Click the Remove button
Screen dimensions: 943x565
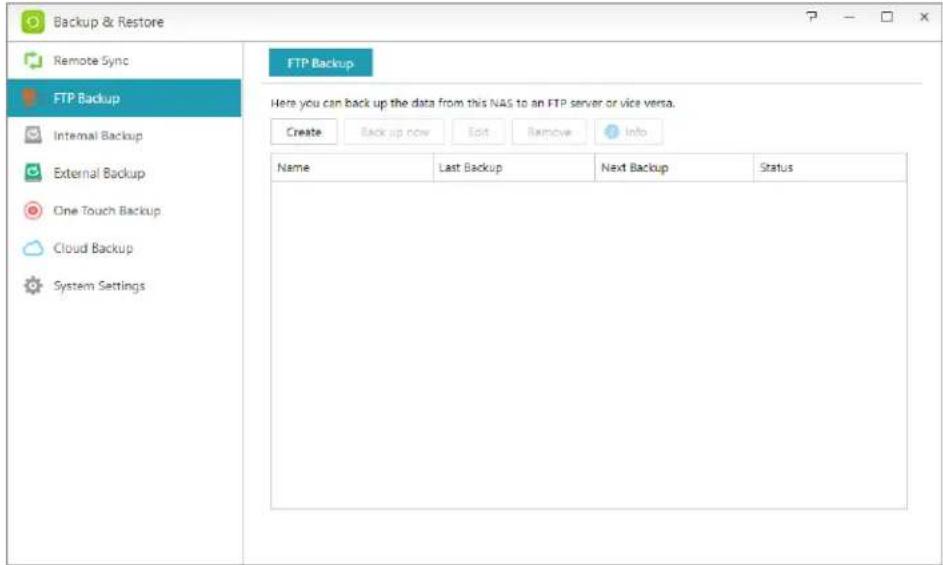point(549,132)
